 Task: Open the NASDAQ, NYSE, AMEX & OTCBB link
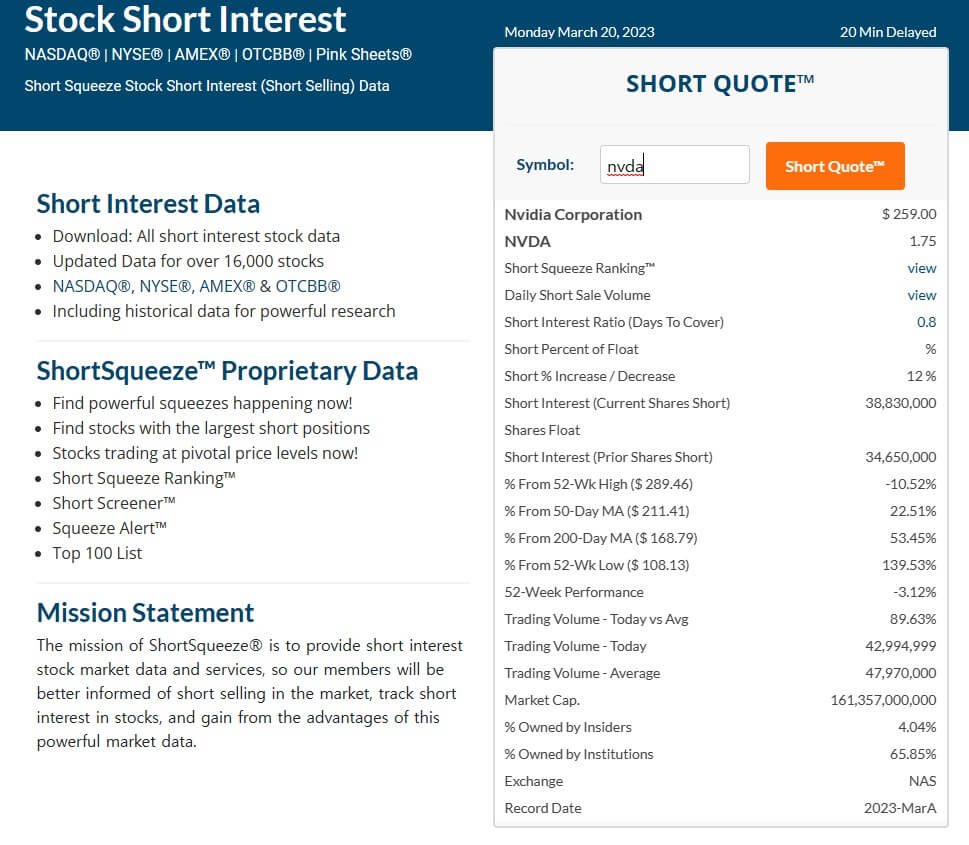pos(197,286)
